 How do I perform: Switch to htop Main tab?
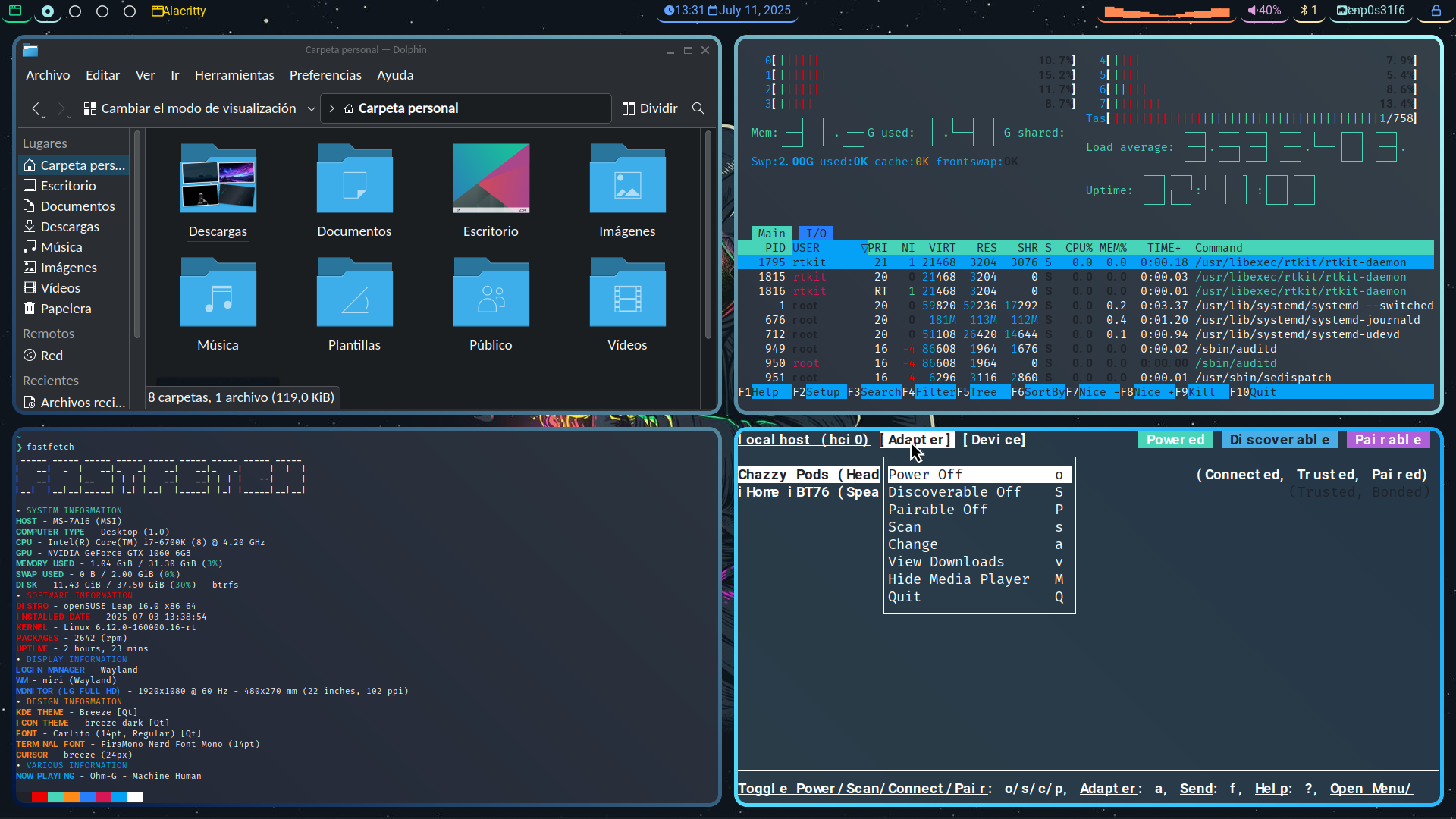coord(771,234)
